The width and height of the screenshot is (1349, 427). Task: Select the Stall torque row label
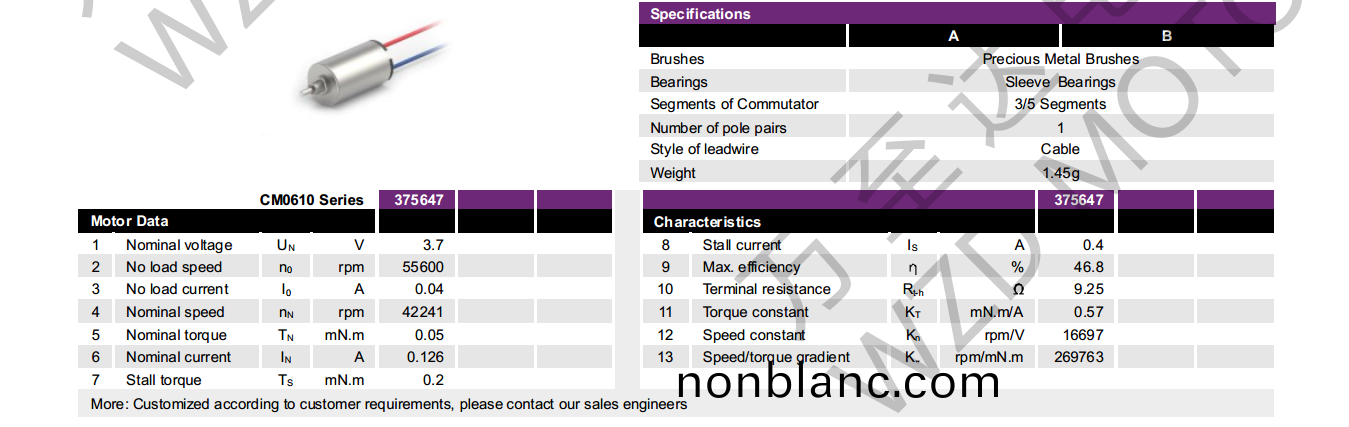[x=163, y=380]
